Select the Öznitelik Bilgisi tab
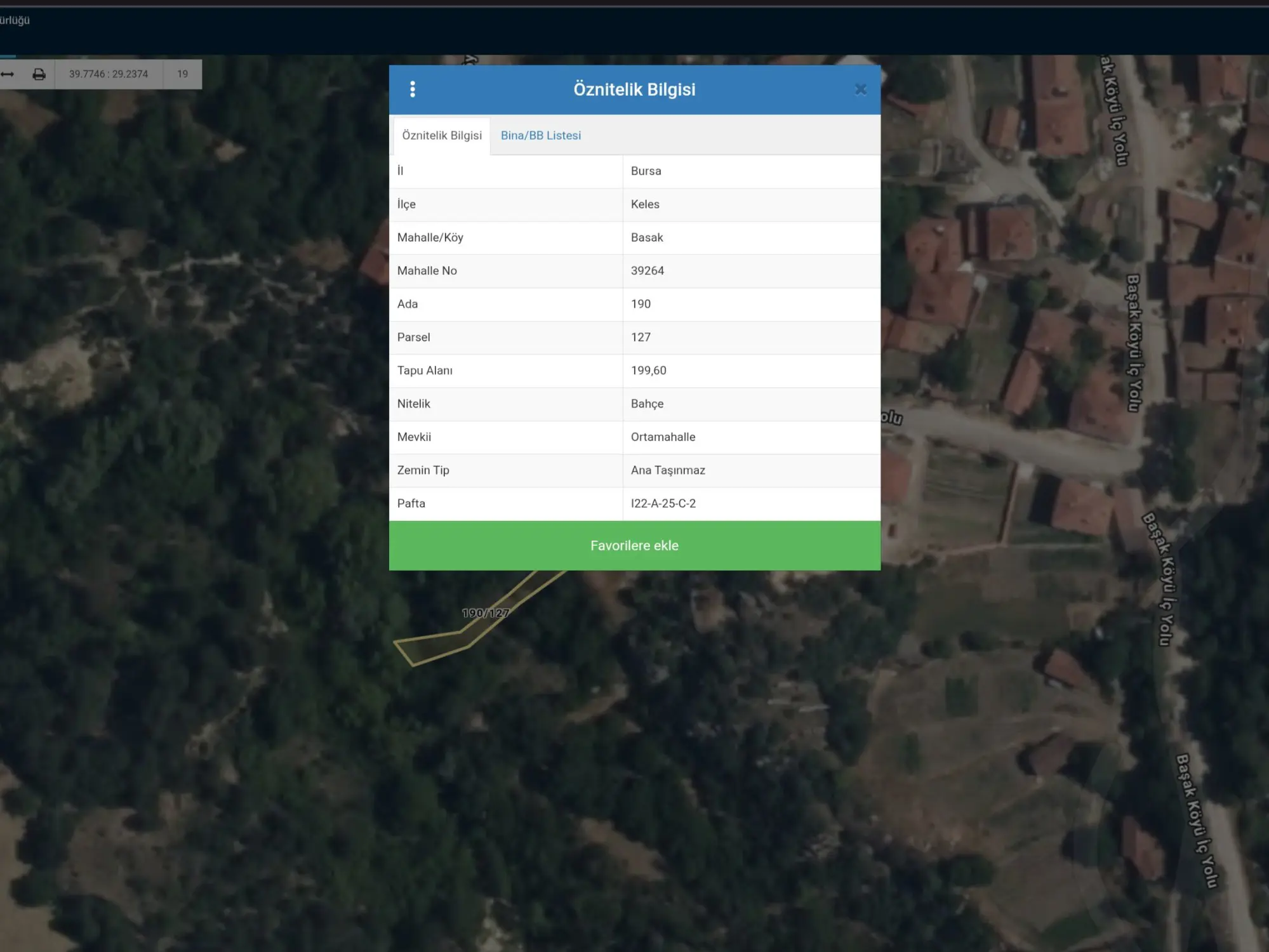The image size is (1269, 952). pyautogui.click(x=442, y=135)
